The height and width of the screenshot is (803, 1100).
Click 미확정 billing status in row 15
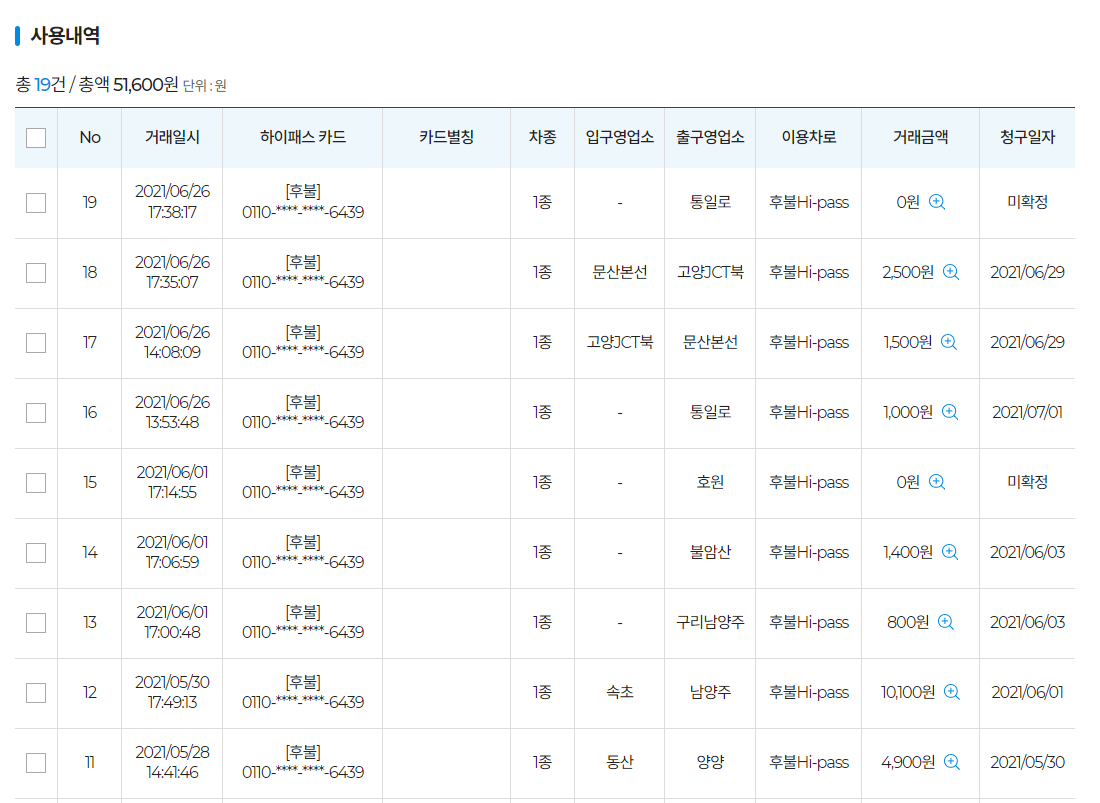pos(1027,483)
